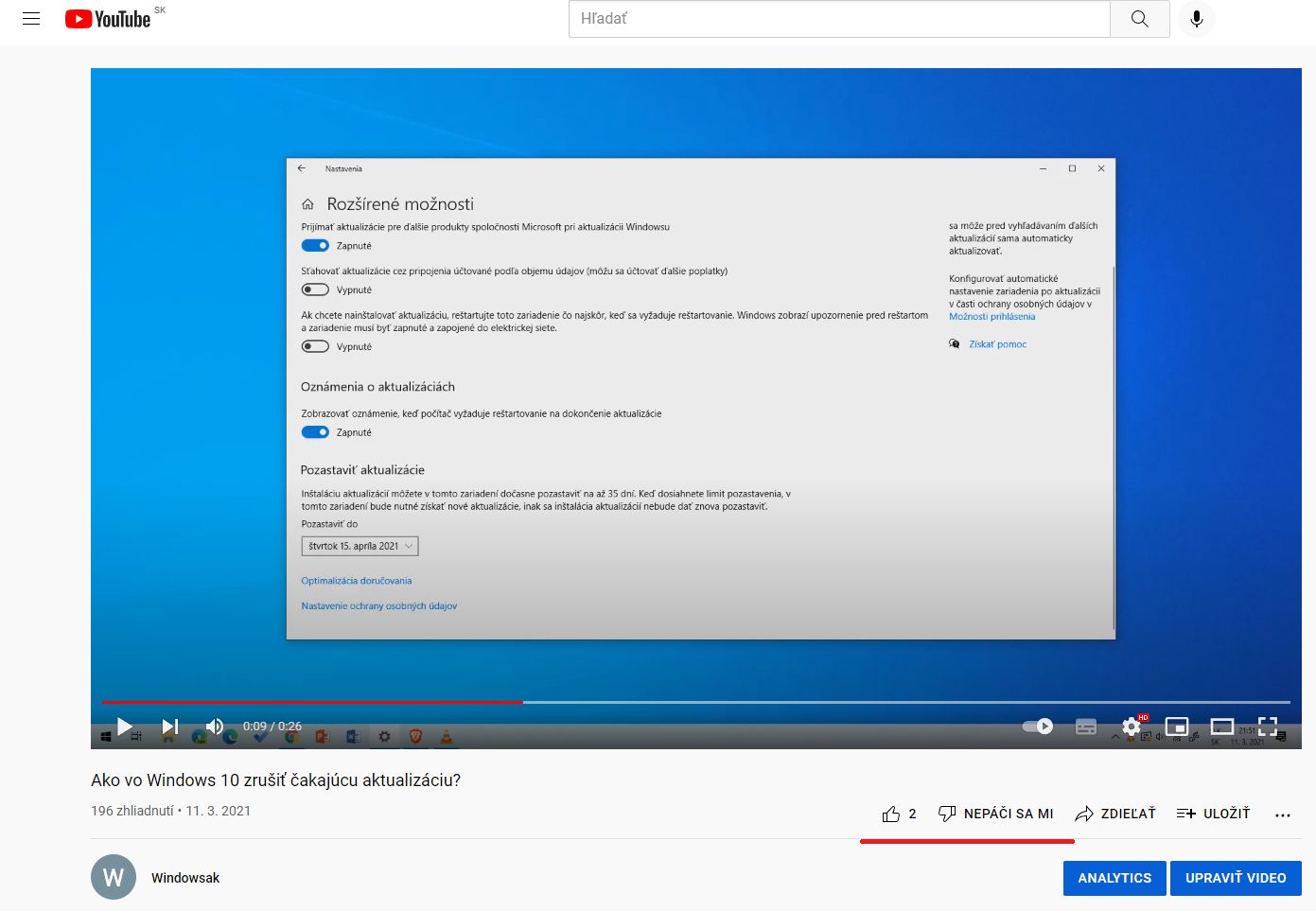Click the NEPÁČI SA MI dislike button
1316x911 pixels.
995,814
